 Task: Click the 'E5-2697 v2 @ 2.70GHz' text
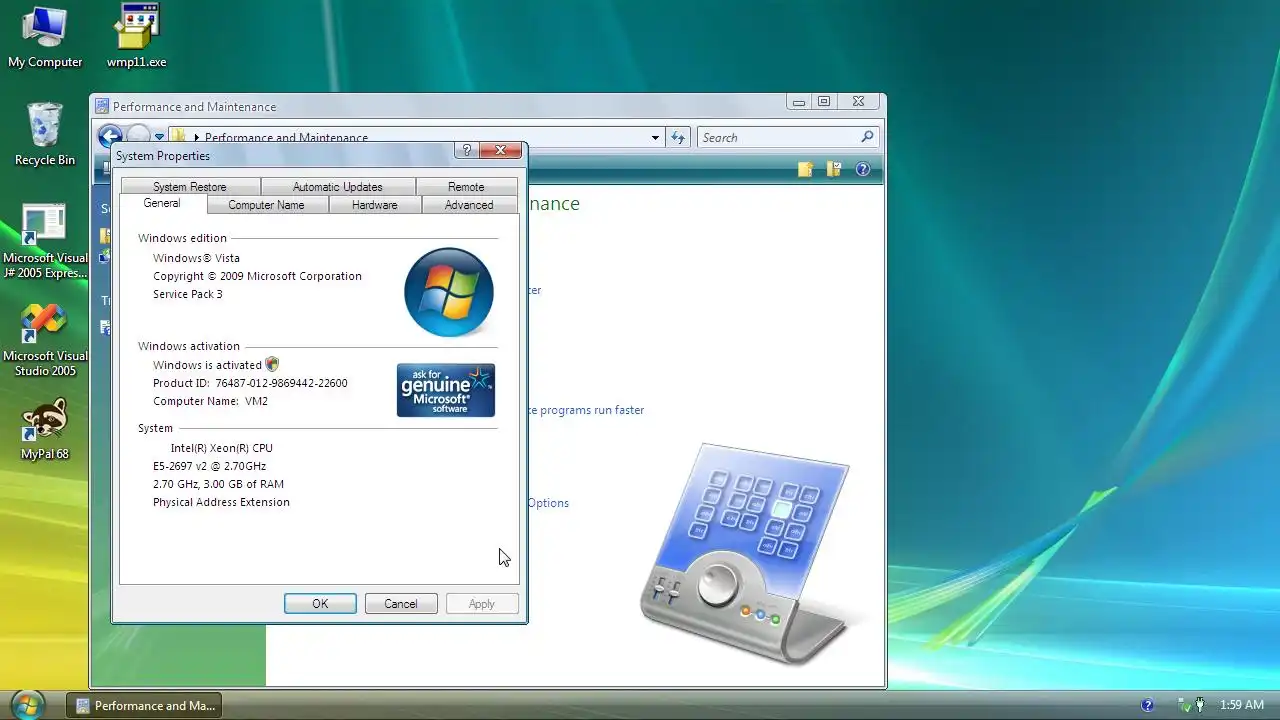pos(209,466)
